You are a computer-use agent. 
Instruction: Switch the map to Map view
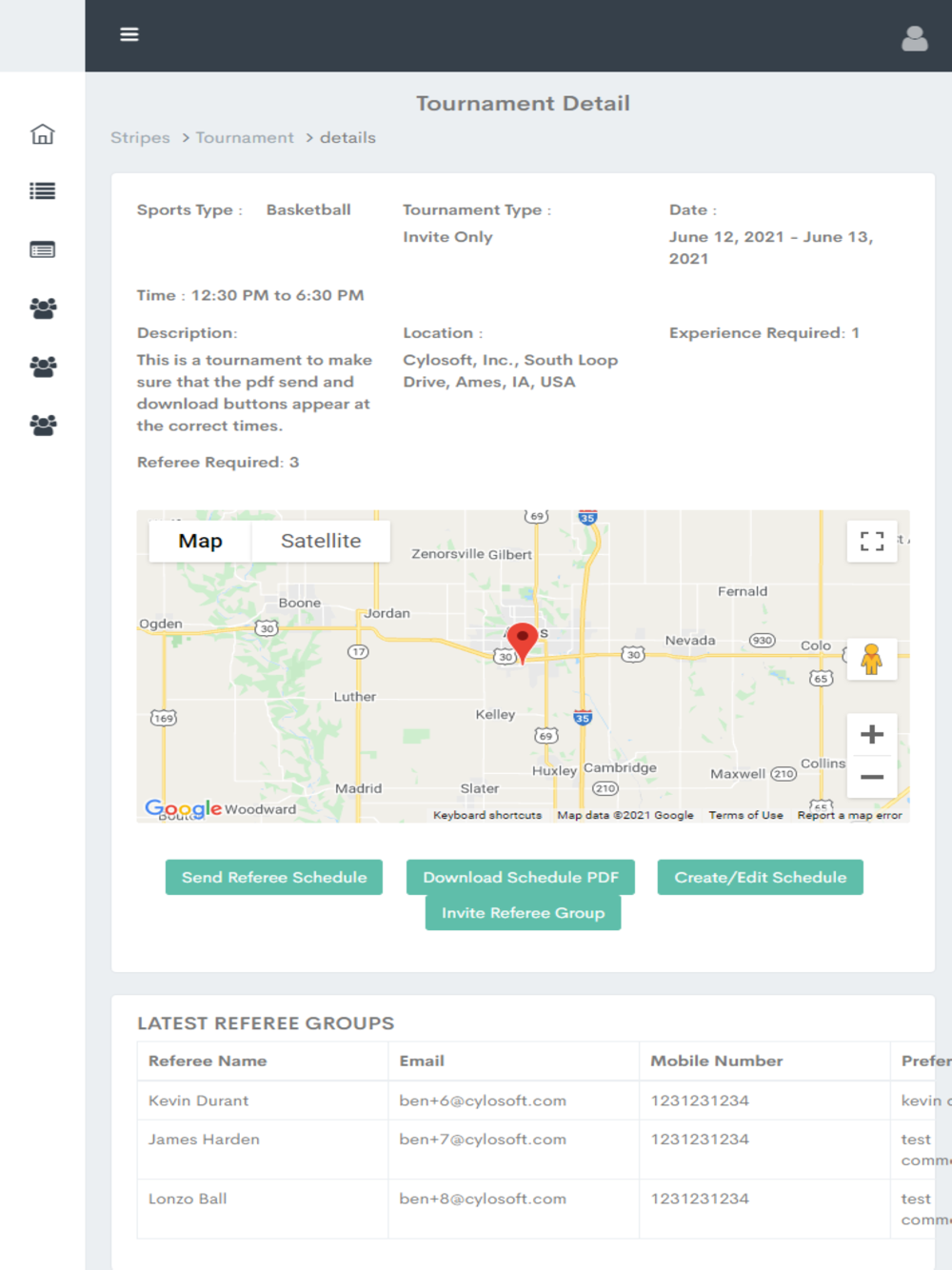point(200,541)
